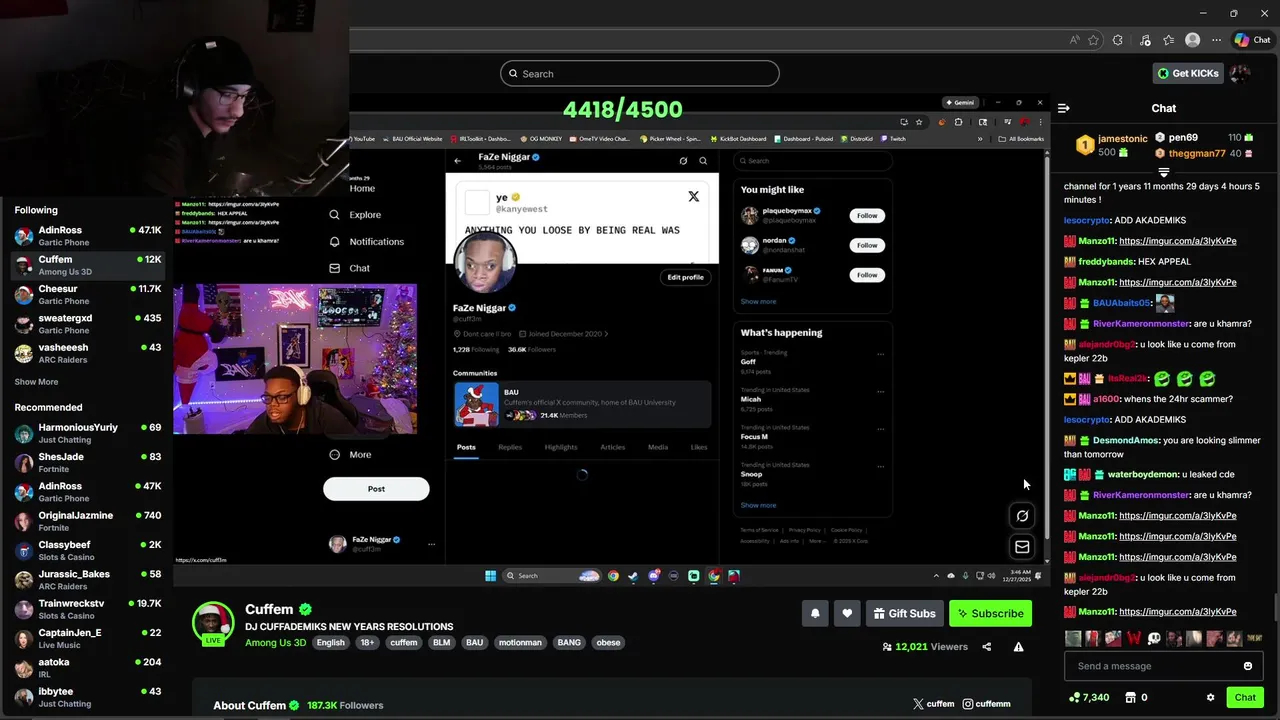
Task: Click the green Chat send button
Action: point(1245,697)
